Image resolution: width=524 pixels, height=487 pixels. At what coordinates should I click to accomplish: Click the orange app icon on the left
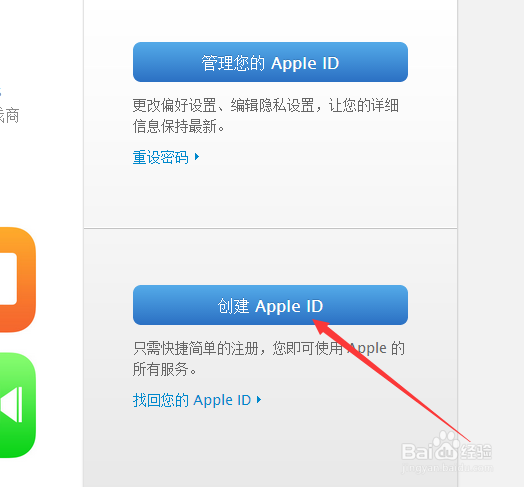tap(17, 279)
